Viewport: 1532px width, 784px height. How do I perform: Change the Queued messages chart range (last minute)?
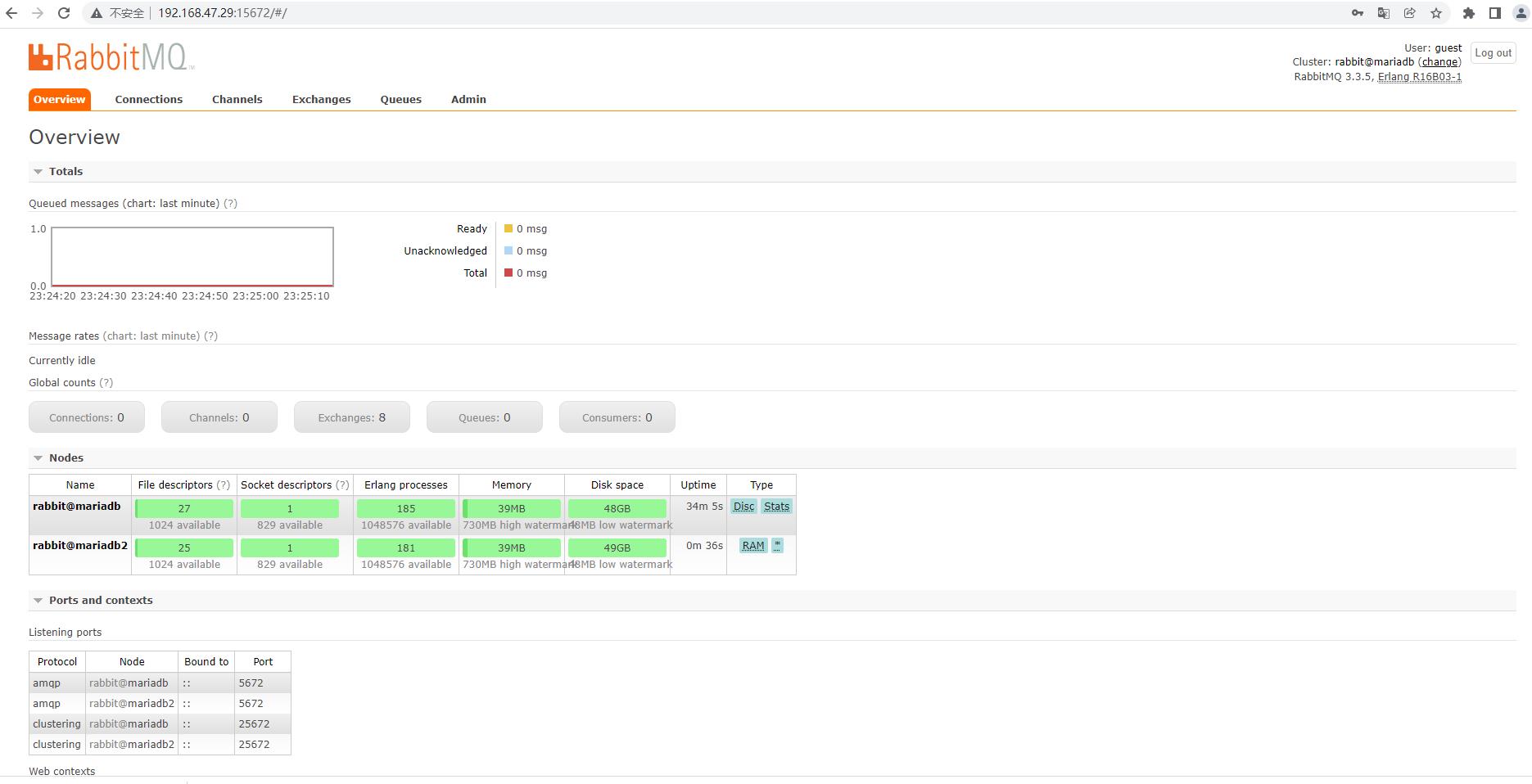coord(171,204)
